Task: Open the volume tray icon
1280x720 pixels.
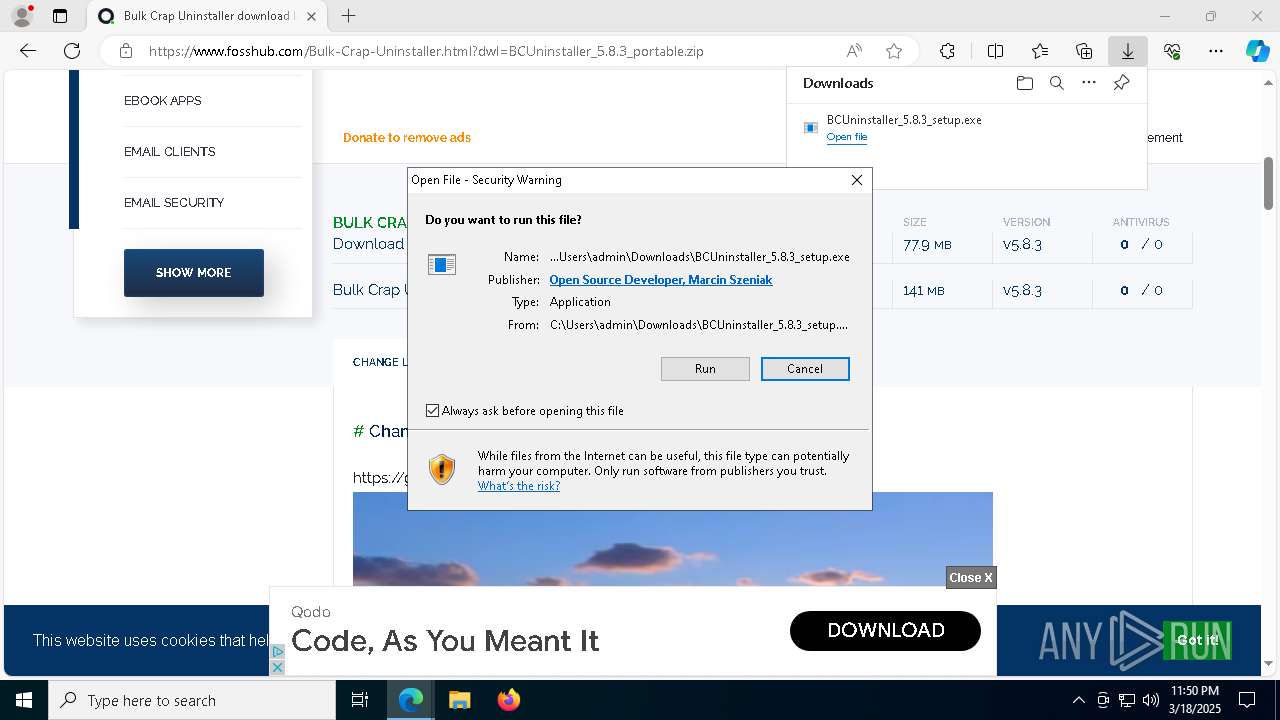Action: (1151, 700)
